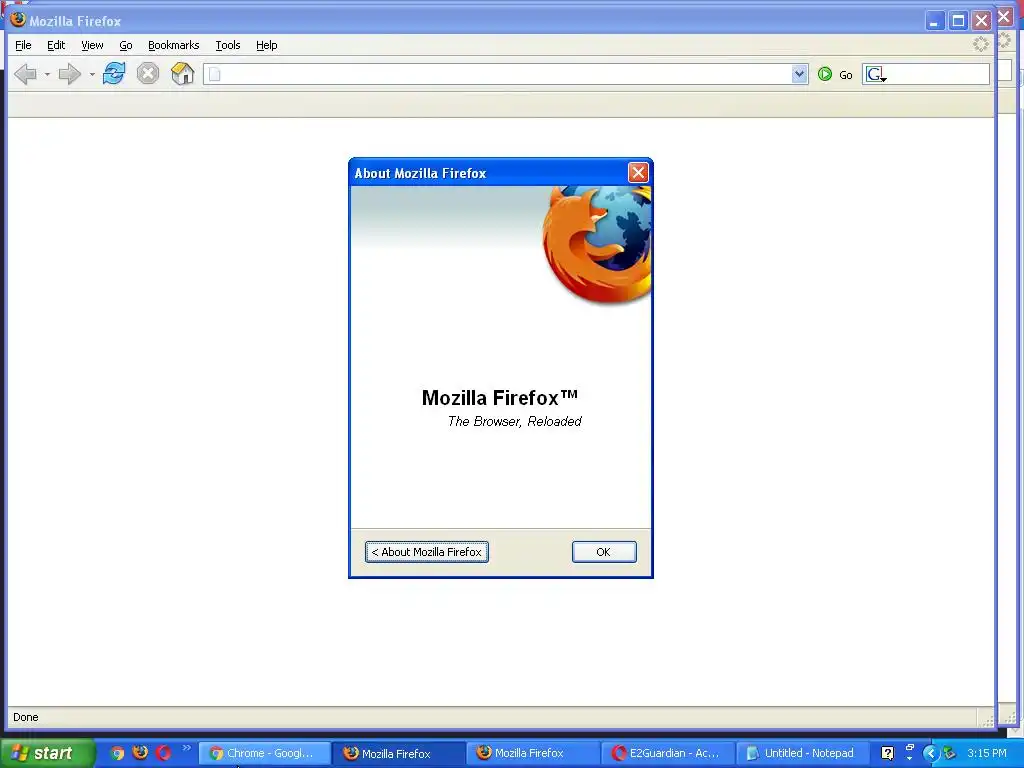Close the main Mozilla Firefox window
The image size is (1024, 768).
[982, 21]
